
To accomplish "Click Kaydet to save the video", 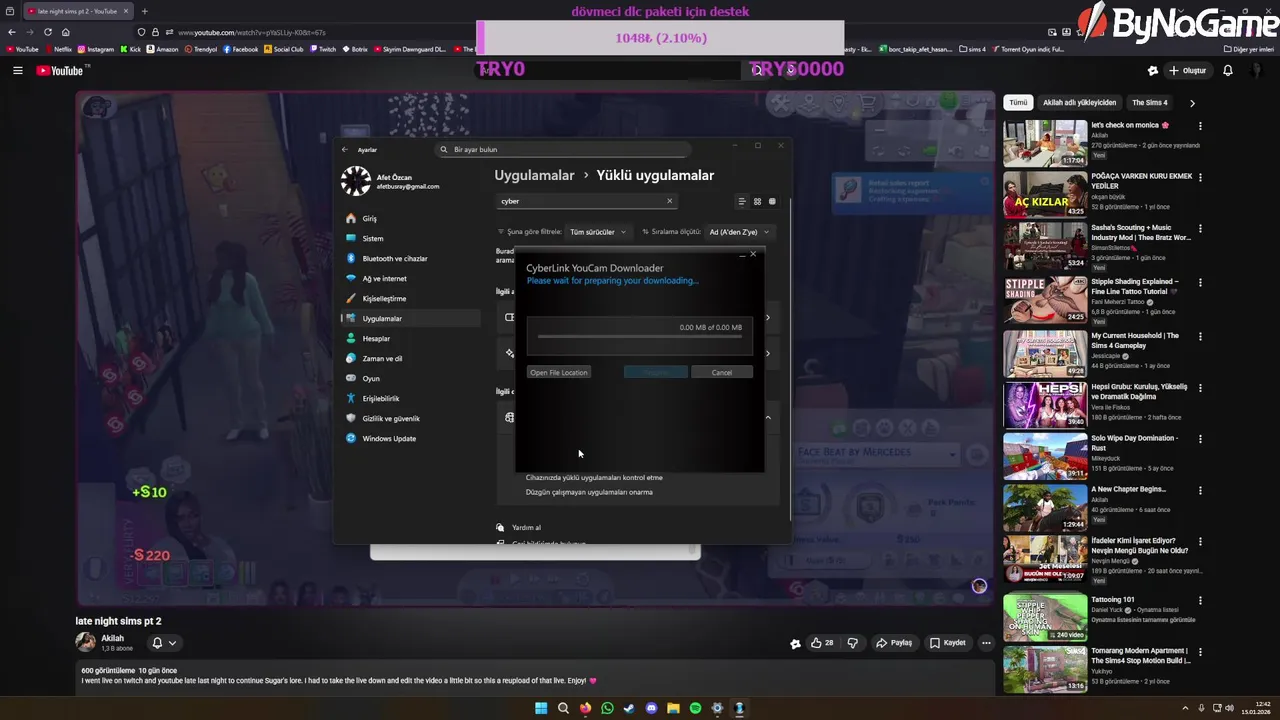I will (x=947, y=643).
